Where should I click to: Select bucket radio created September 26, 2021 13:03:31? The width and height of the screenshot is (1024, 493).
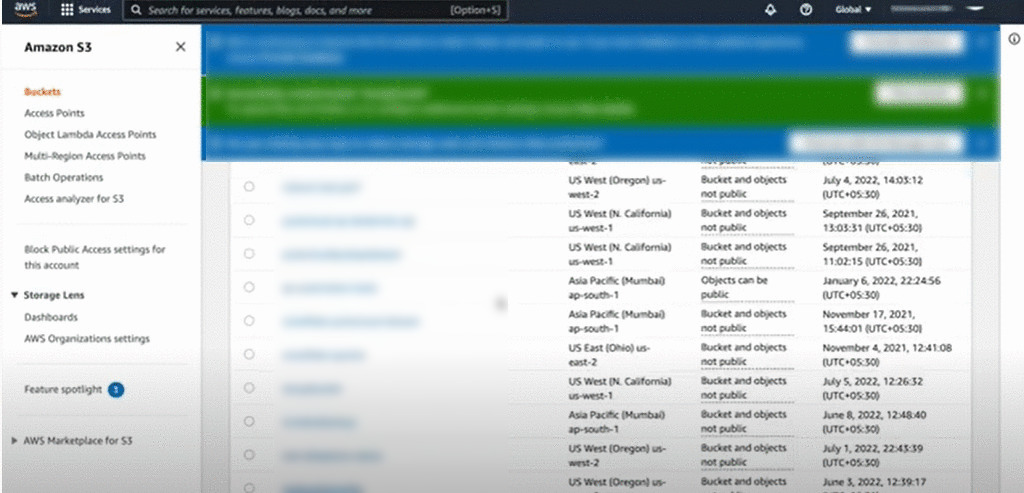(x=249, y=220)
